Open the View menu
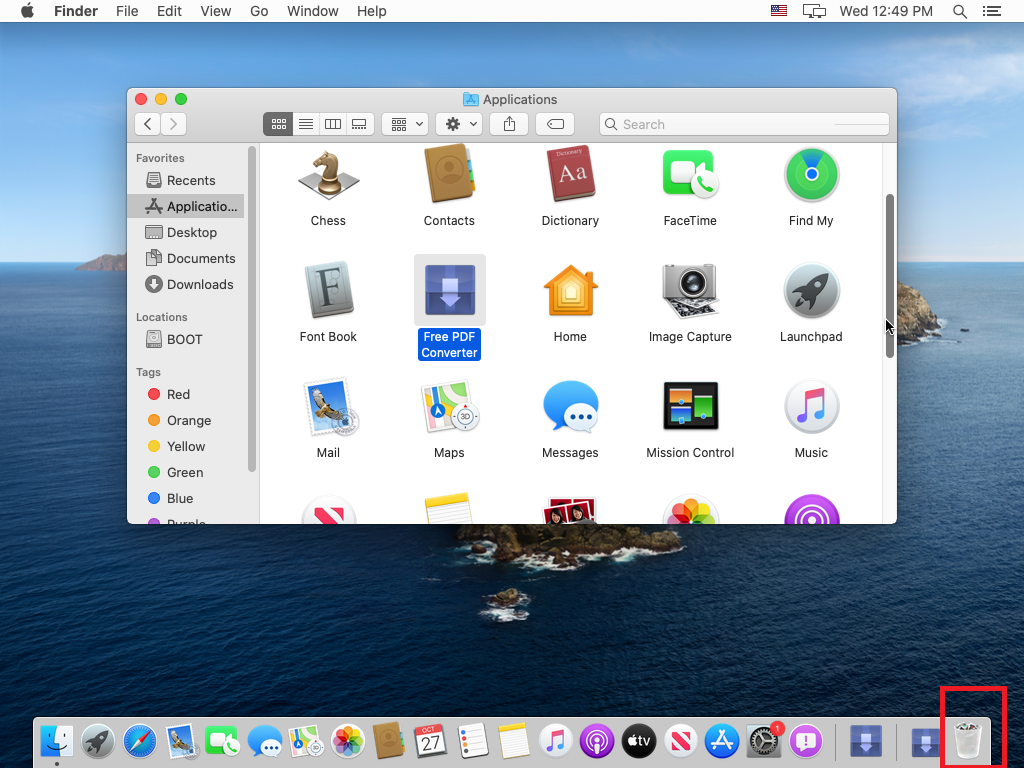Screen dimensions: 1024x768 216,11
